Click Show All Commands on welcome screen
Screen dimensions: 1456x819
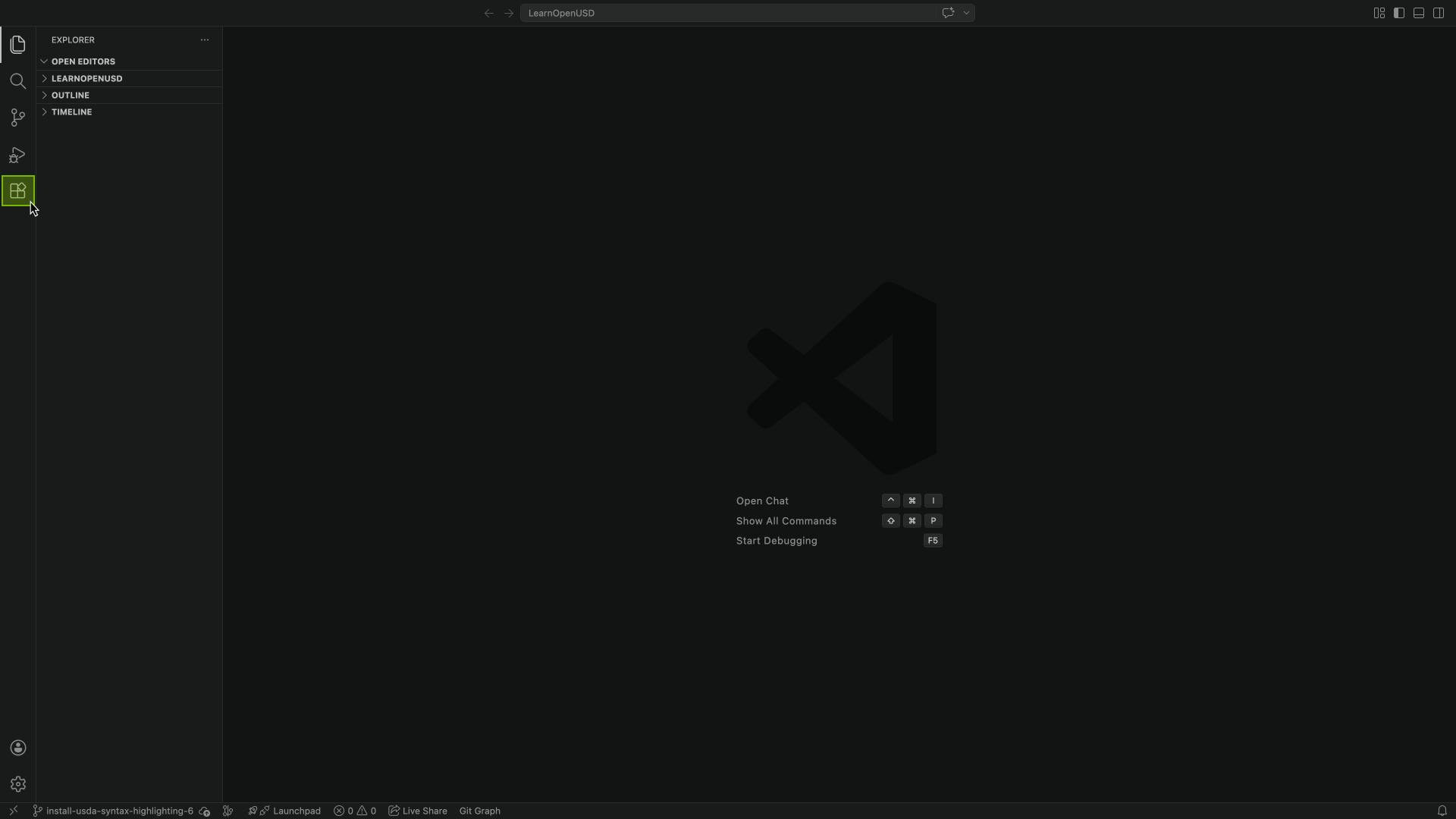786,521
